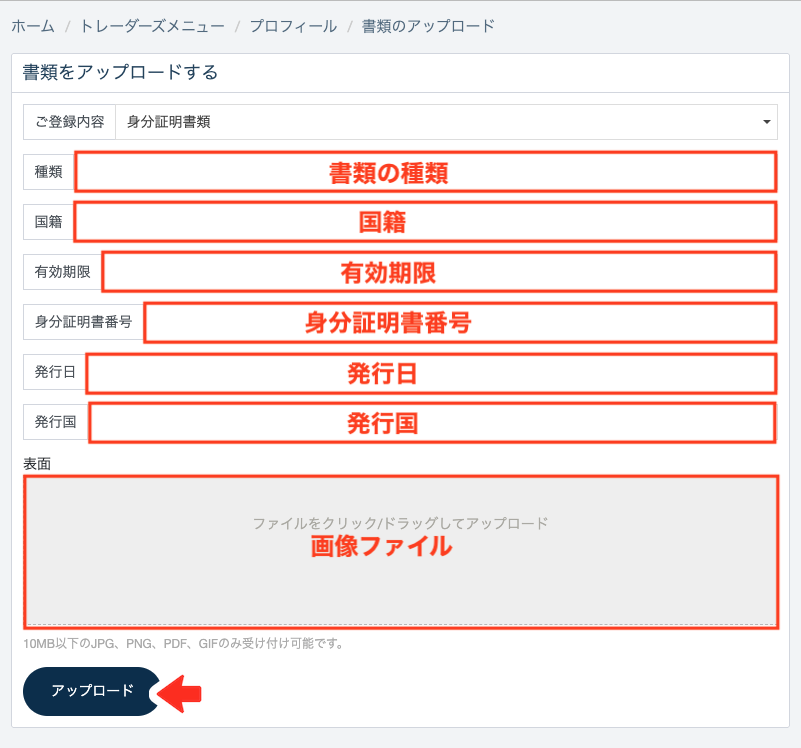The height and width of the screenshot is (748, 801).
Task: Focus the 身分証明書番号 input field
Action: coord(460,322)
